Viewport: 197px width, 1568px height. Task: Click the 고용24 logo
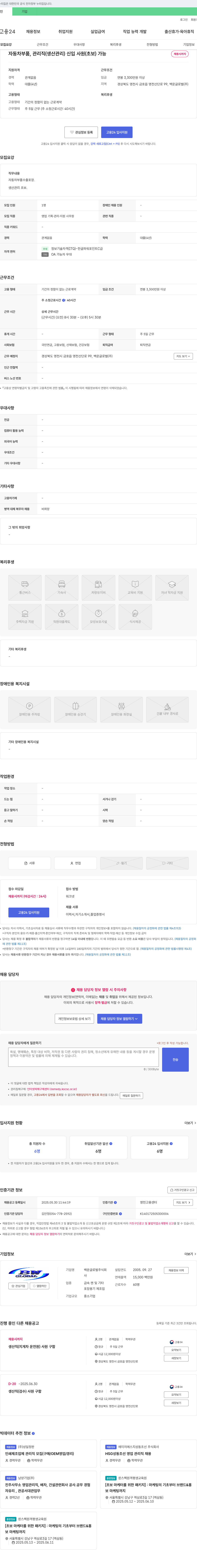7,32
